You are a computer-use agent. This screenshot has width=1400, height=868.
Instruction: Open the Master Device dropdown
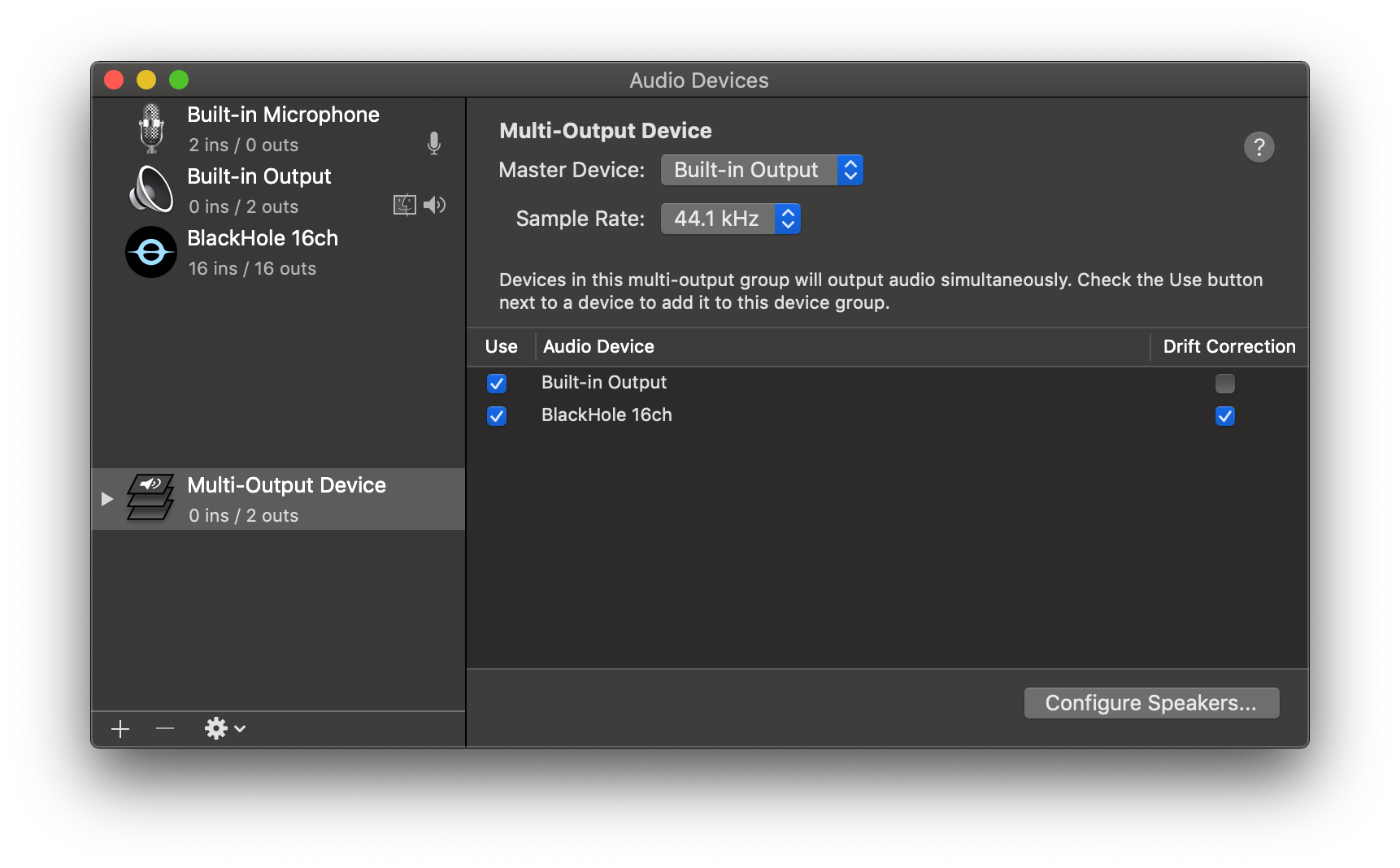(761, 170)
